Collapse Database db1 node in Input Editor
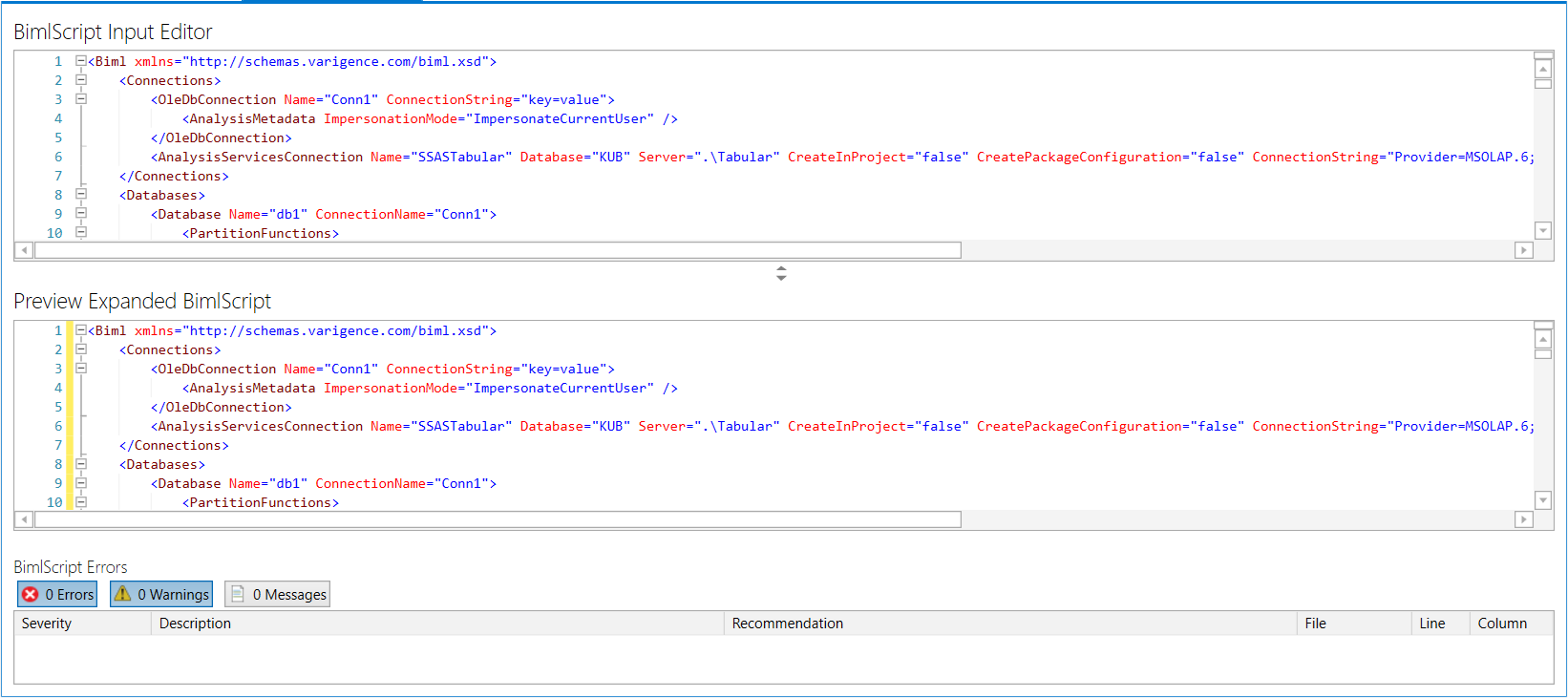 (x=81, y=214)
